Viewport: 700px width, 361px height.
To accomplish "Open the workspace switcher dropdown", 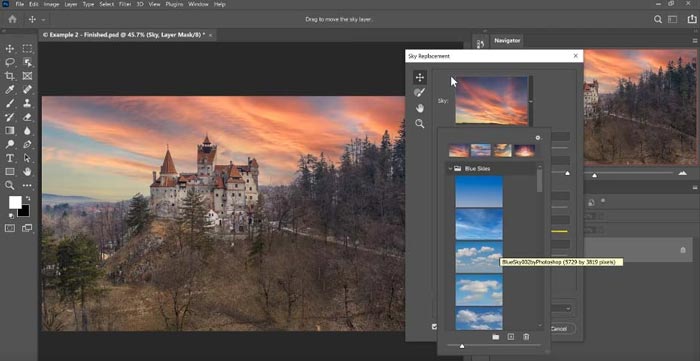I will (x=672, y=19).
